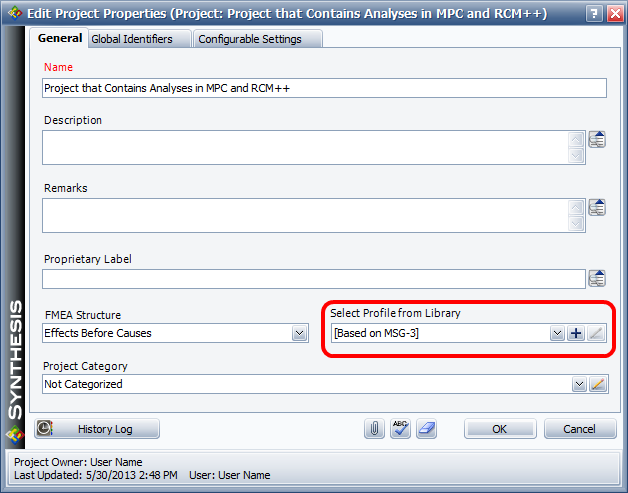Select the General tab
This screenshot has width=628, height=493.
[60, 38]
